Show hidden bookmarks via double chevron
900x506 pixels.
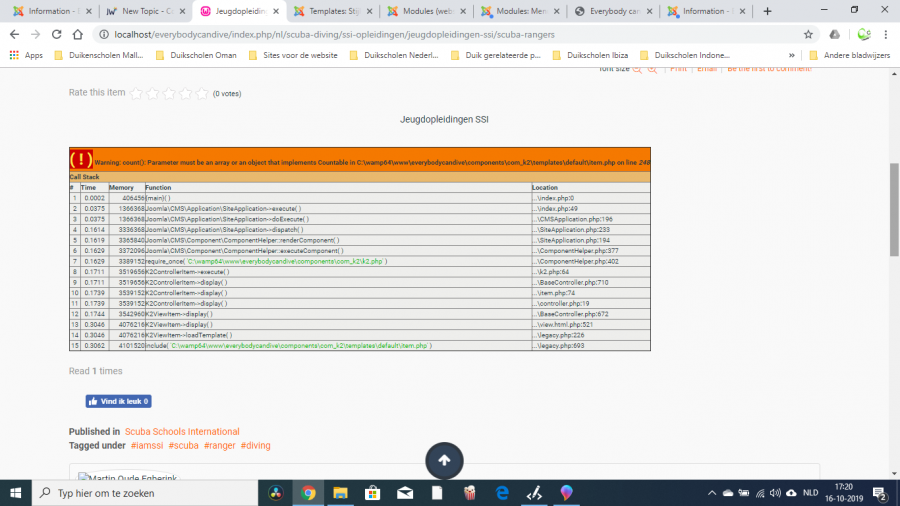coord(792,55)
